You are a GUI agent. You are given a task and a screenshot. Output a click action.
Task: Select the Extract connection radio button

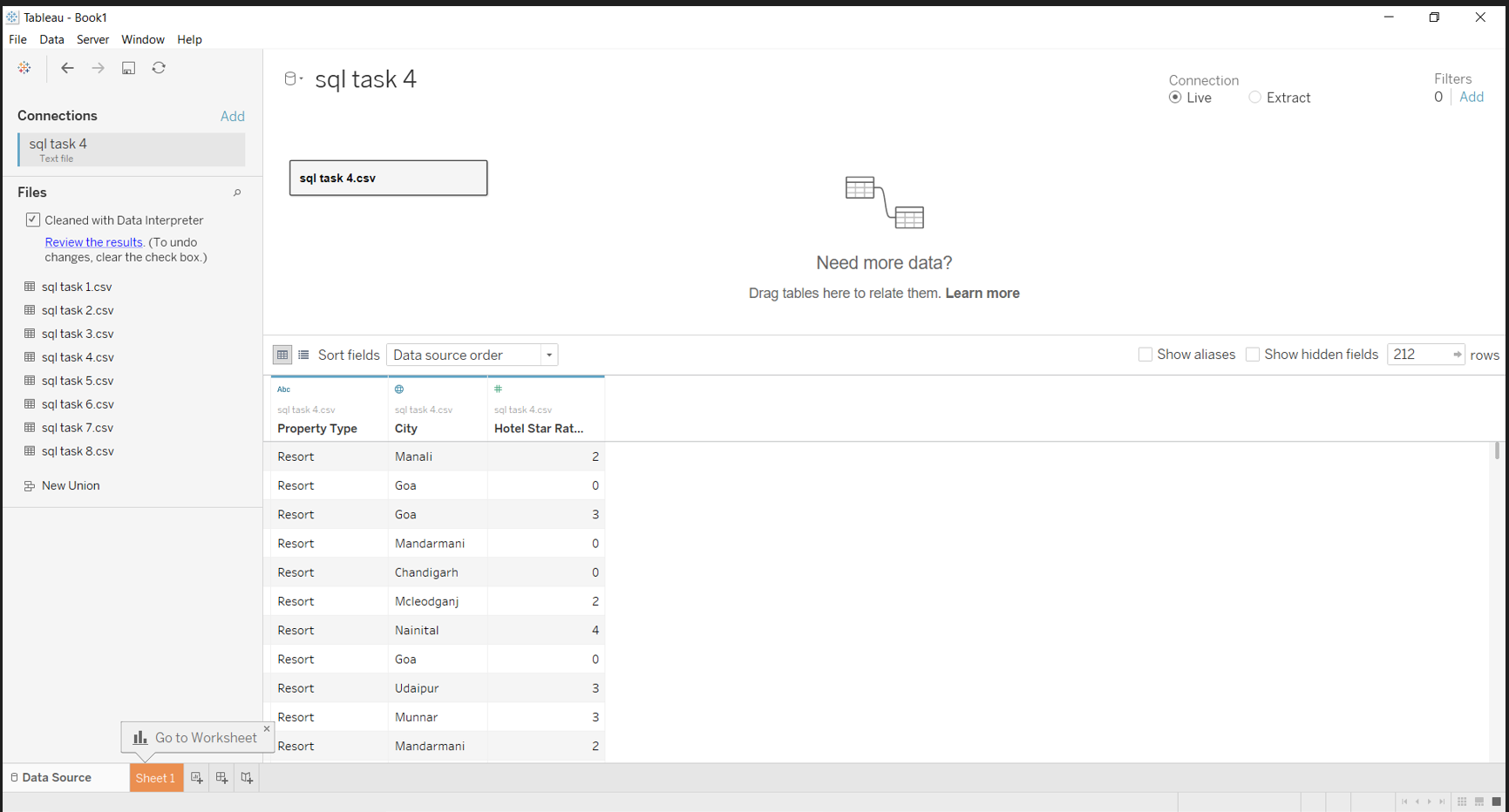coord(1255,98)
